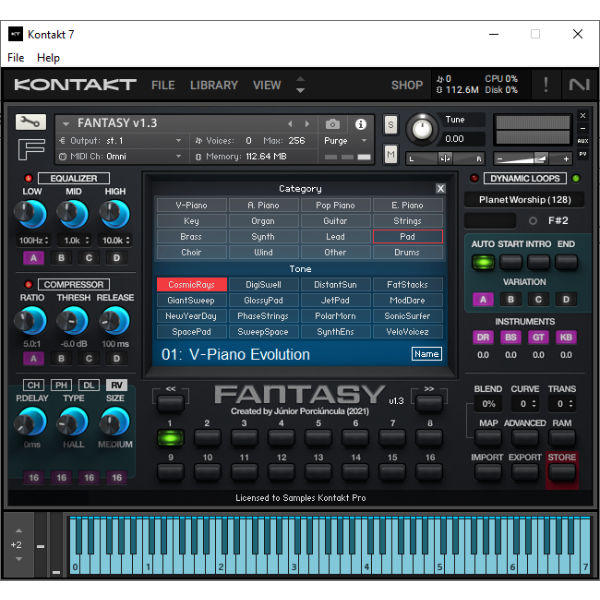Click the Kontakt rack up/down arrows

pyautogui.click(x=300, y=85)
